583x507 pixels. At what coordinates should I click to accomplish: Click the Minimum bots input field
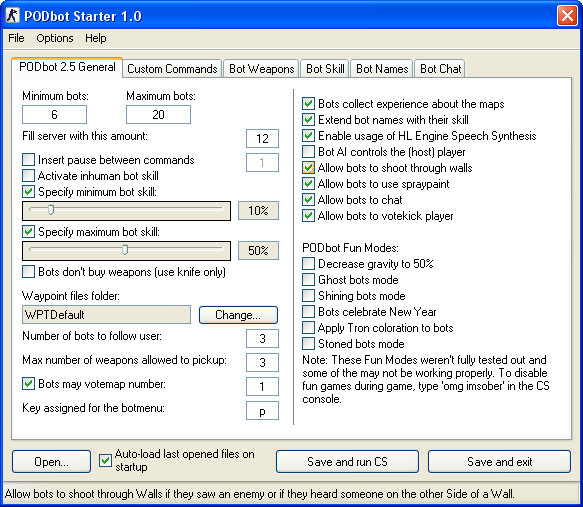[54, 114]
